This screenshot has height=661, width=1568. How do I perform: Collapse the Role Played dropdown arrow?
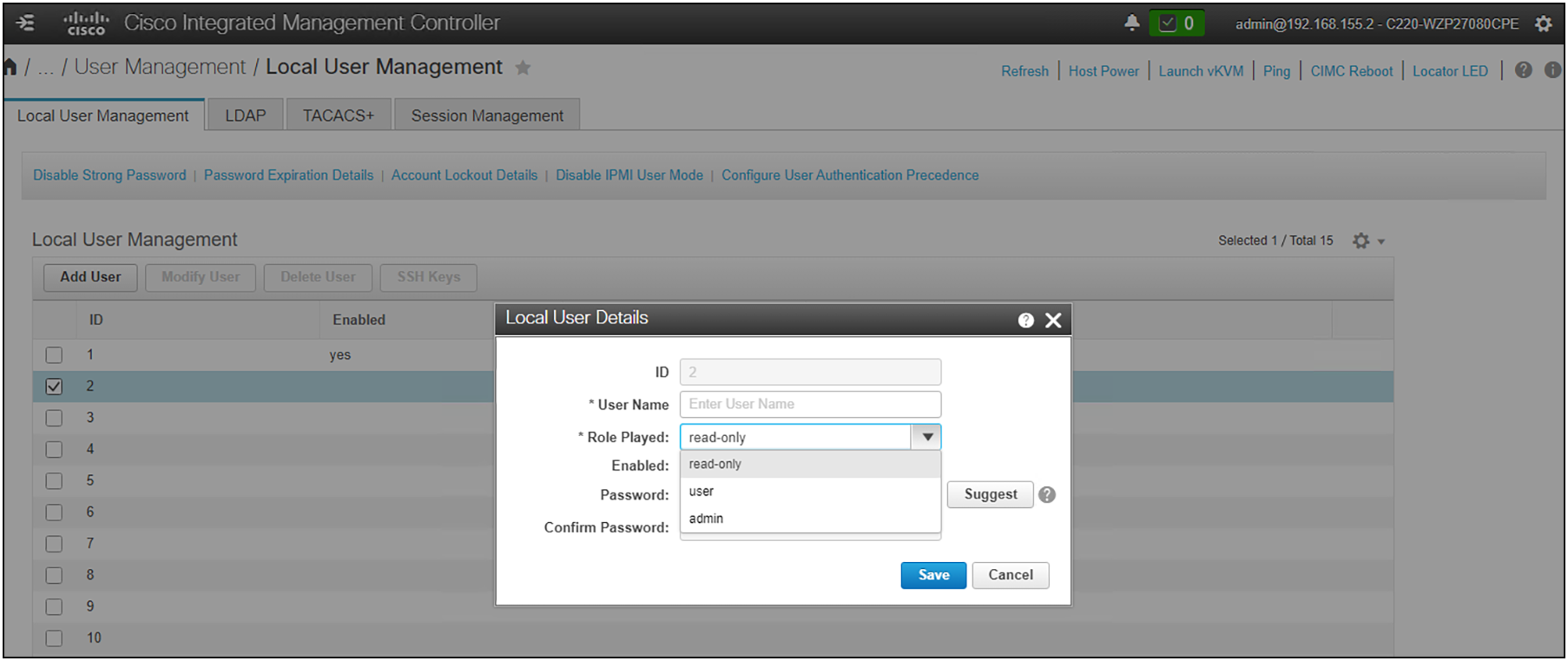click(926, 437)
